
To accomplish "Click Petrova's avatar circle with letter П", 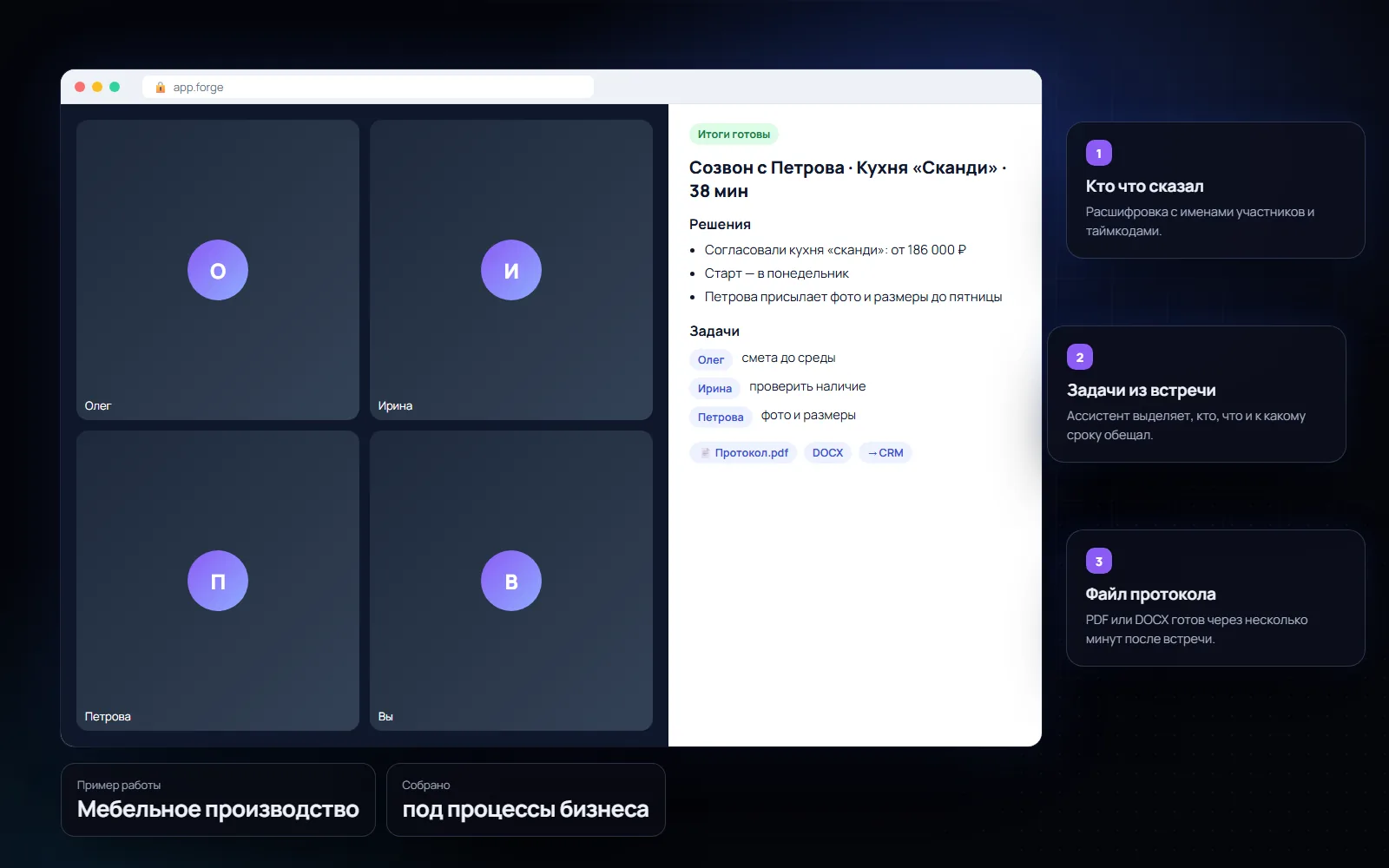I will (x=218, y=581).
